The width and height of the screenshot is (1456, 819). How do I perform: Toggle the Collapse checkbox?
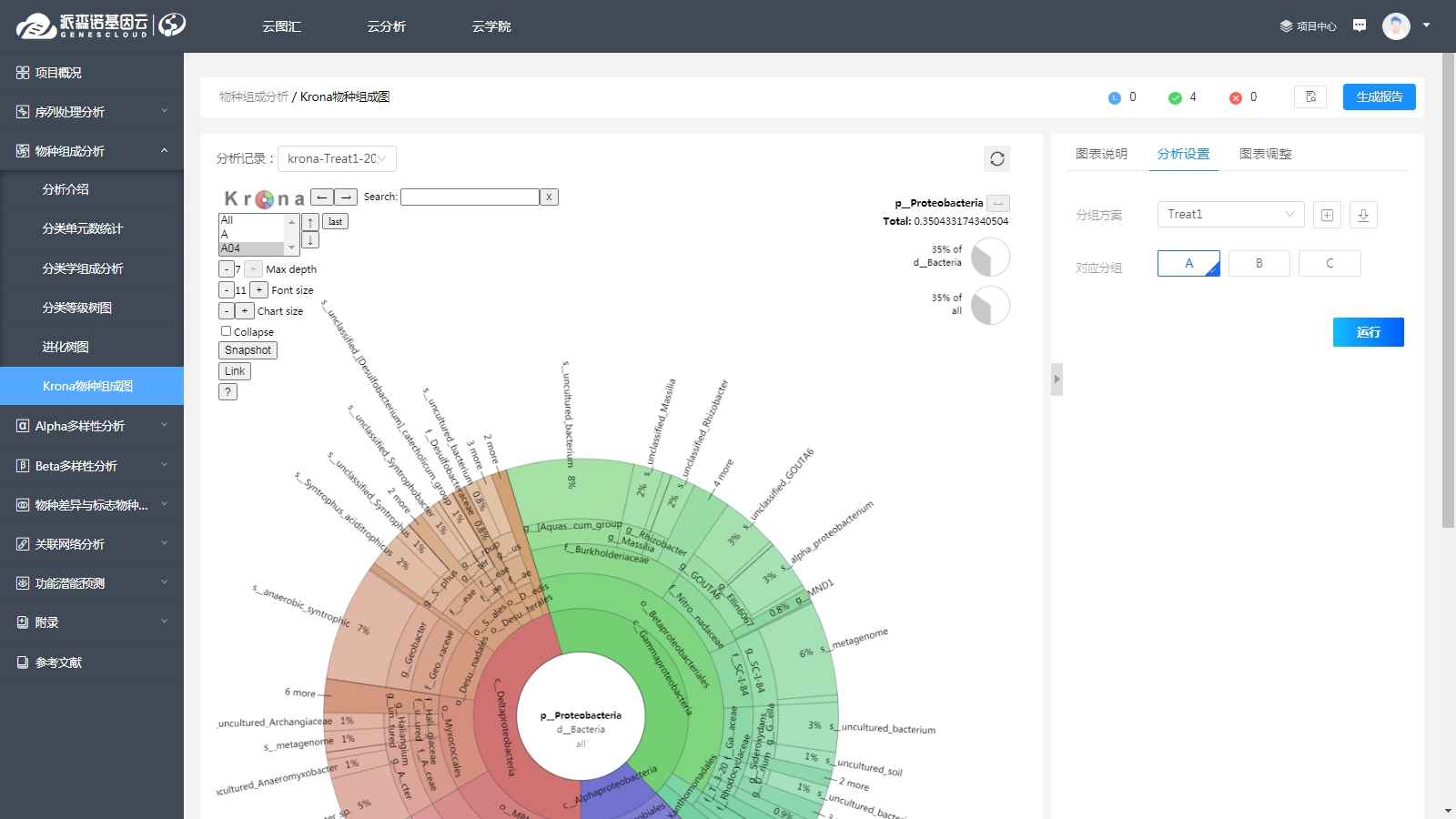click(226, 331)
